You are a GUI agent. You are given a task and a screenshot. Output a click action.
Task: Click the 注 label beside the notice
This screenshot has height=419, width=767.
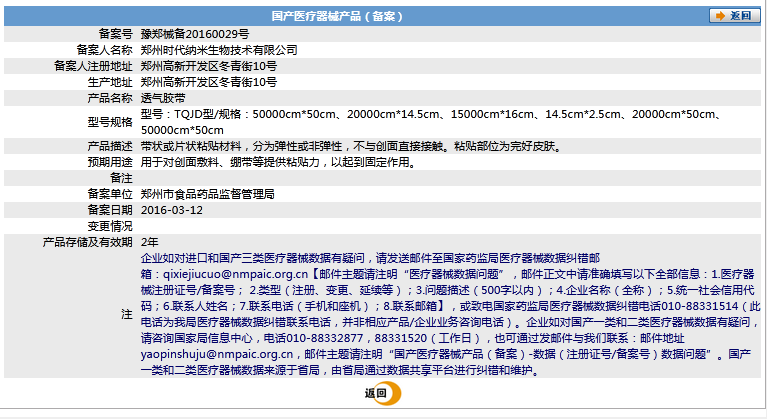pos(127,314)
